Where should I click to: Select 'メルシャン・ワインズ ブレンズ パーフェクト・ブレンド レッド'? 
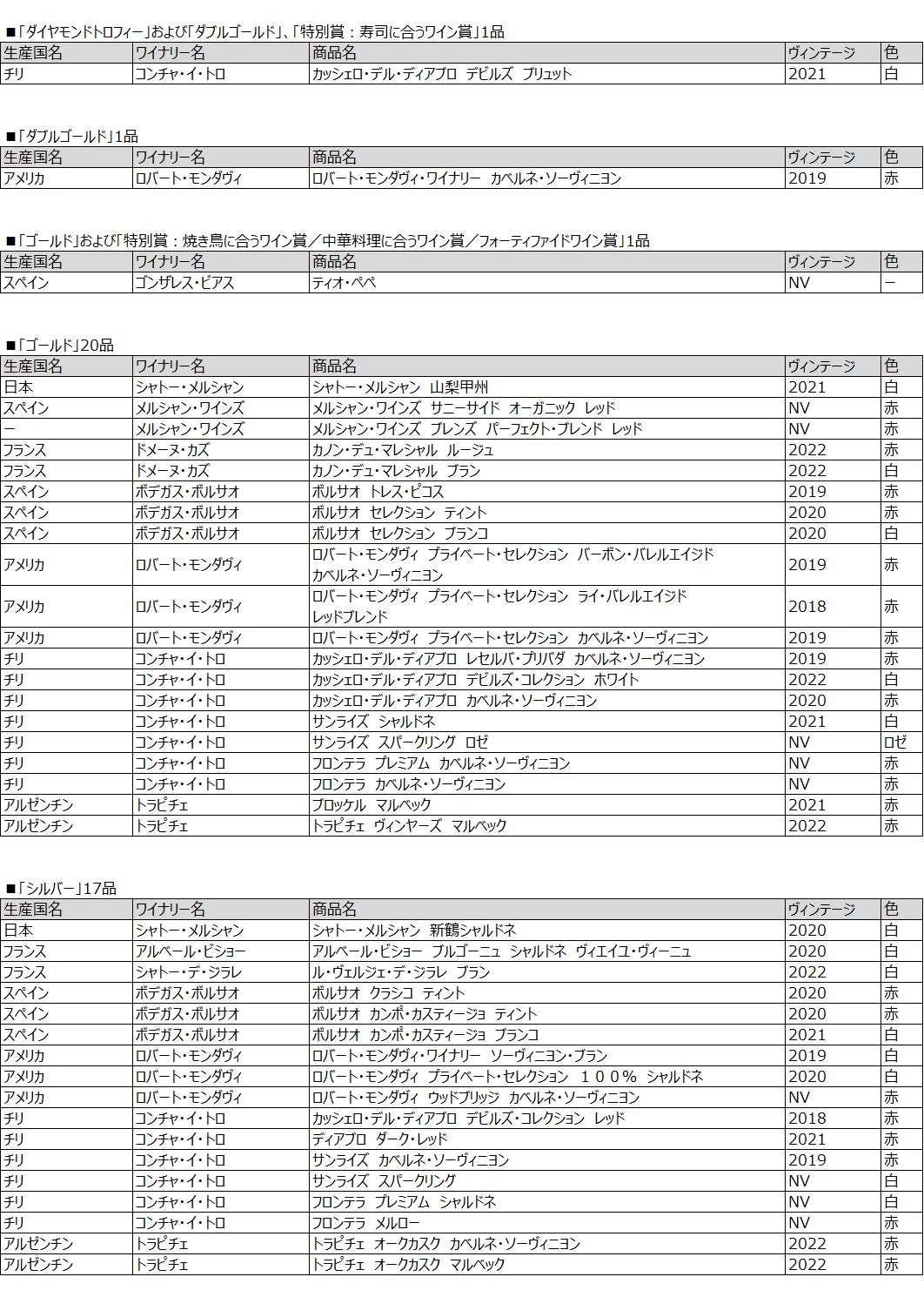pyautogui.click(x=546, y=429)
